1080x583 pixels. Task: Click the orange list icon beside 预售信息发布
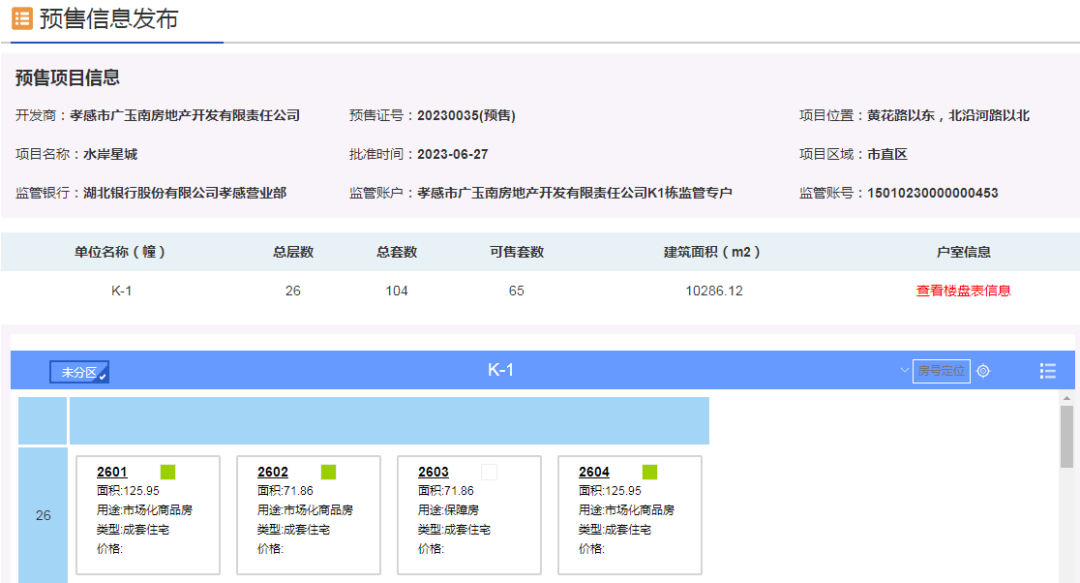[22, 19]
